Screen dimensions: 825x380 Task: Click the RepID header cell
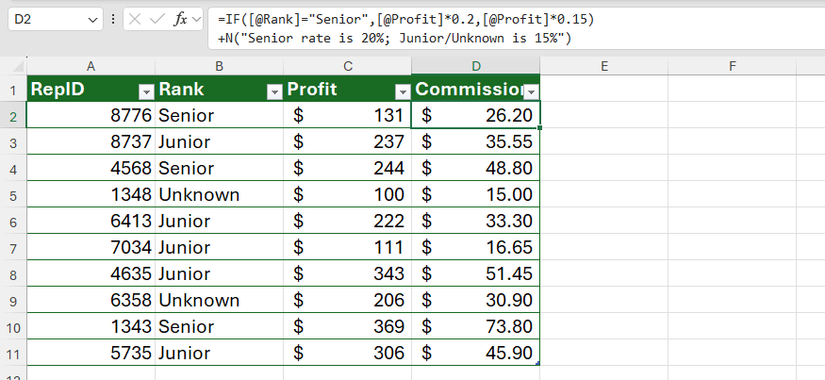(x=91, y=89)
